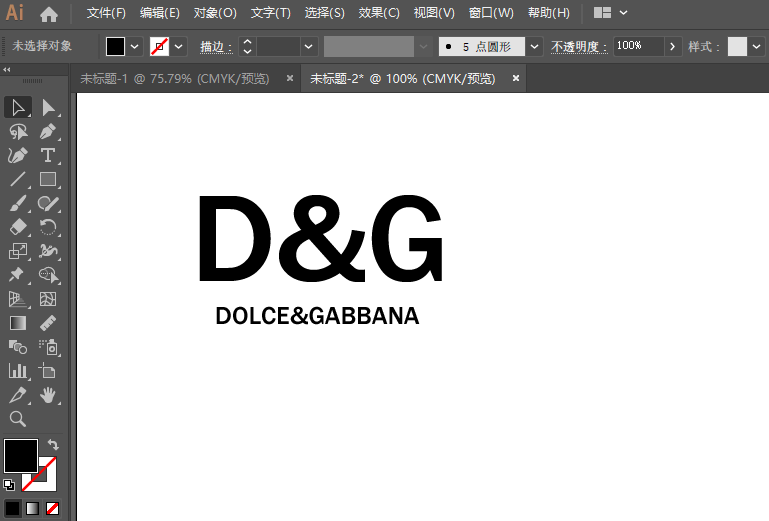Select the Shape Builder tool
This screenshot has height=521, width=769.
pos(48,275)
